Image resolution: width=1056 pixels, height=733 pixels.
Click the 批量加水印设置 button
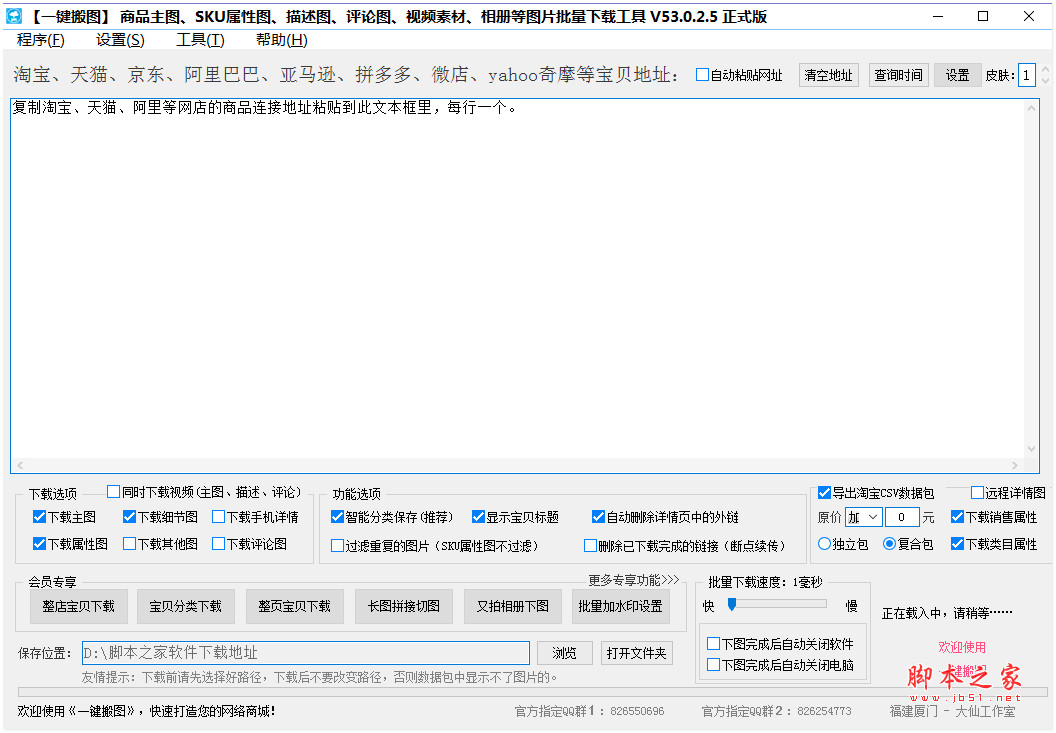point(621,606)
